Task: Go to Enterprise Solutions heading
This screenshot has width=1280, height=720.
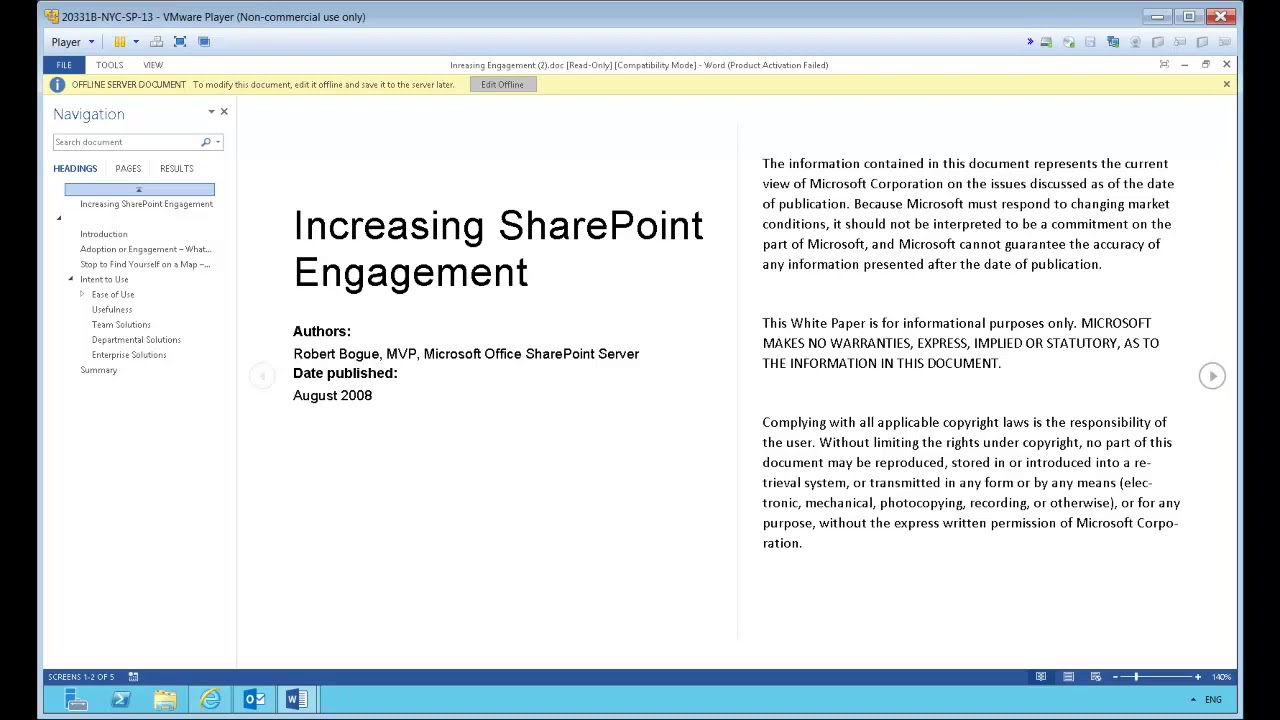Action: point(129,355)
